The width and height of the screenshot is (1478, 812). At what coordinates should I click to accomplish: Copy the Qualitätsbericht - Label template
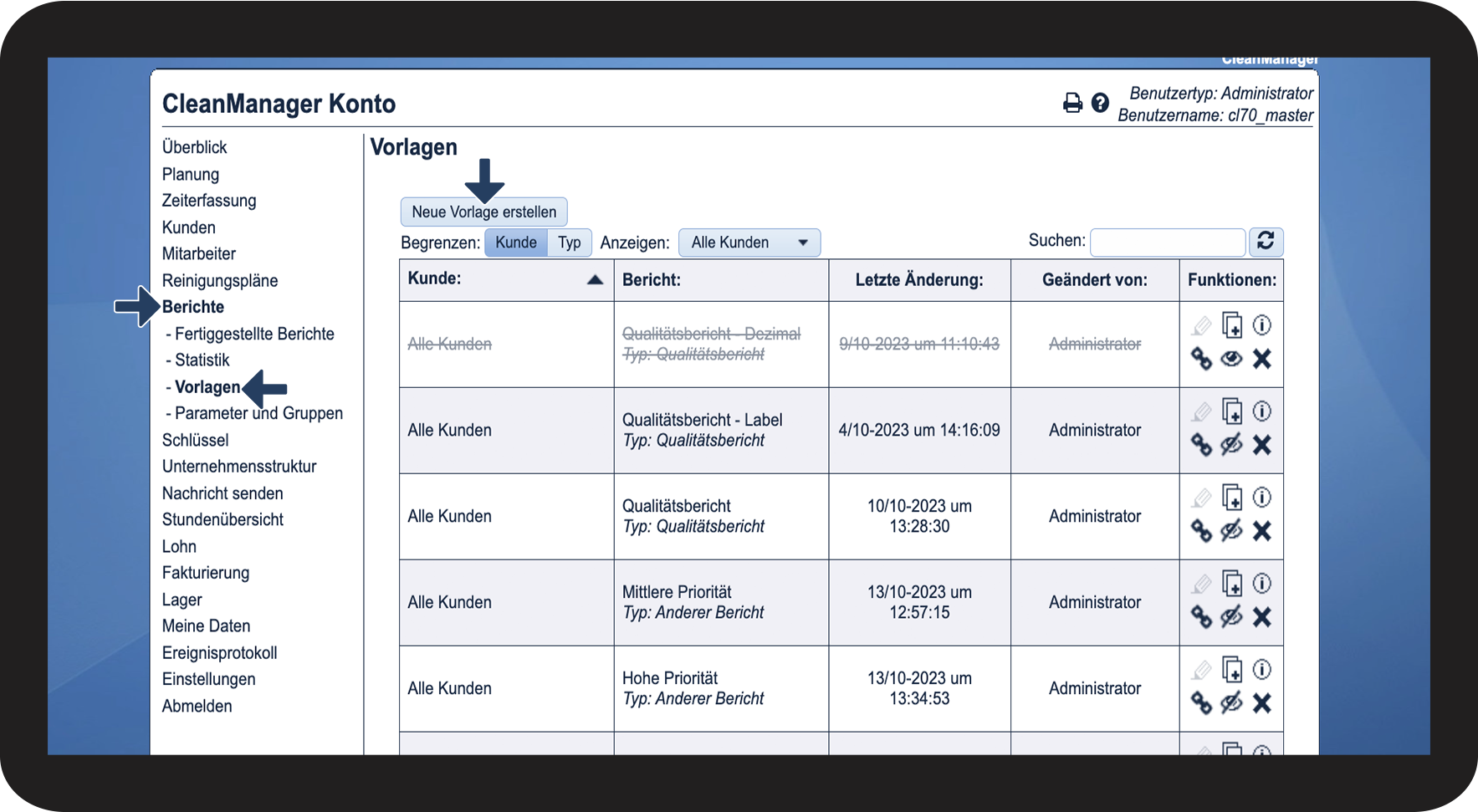click(1232, 411)
